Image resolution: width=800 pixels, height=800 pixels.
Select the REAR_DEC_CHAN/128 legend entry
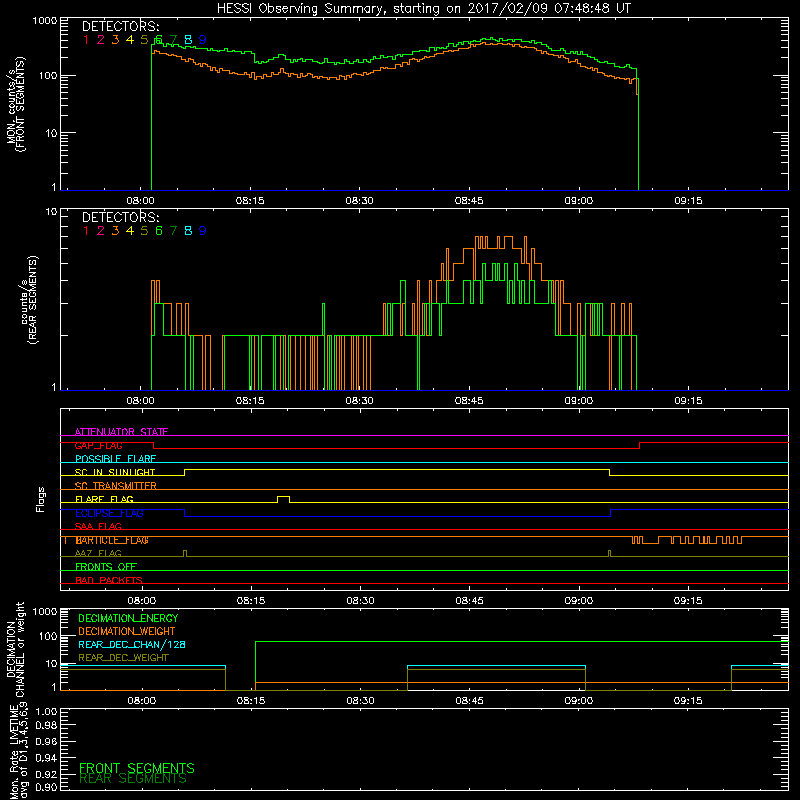pos(132,644)
